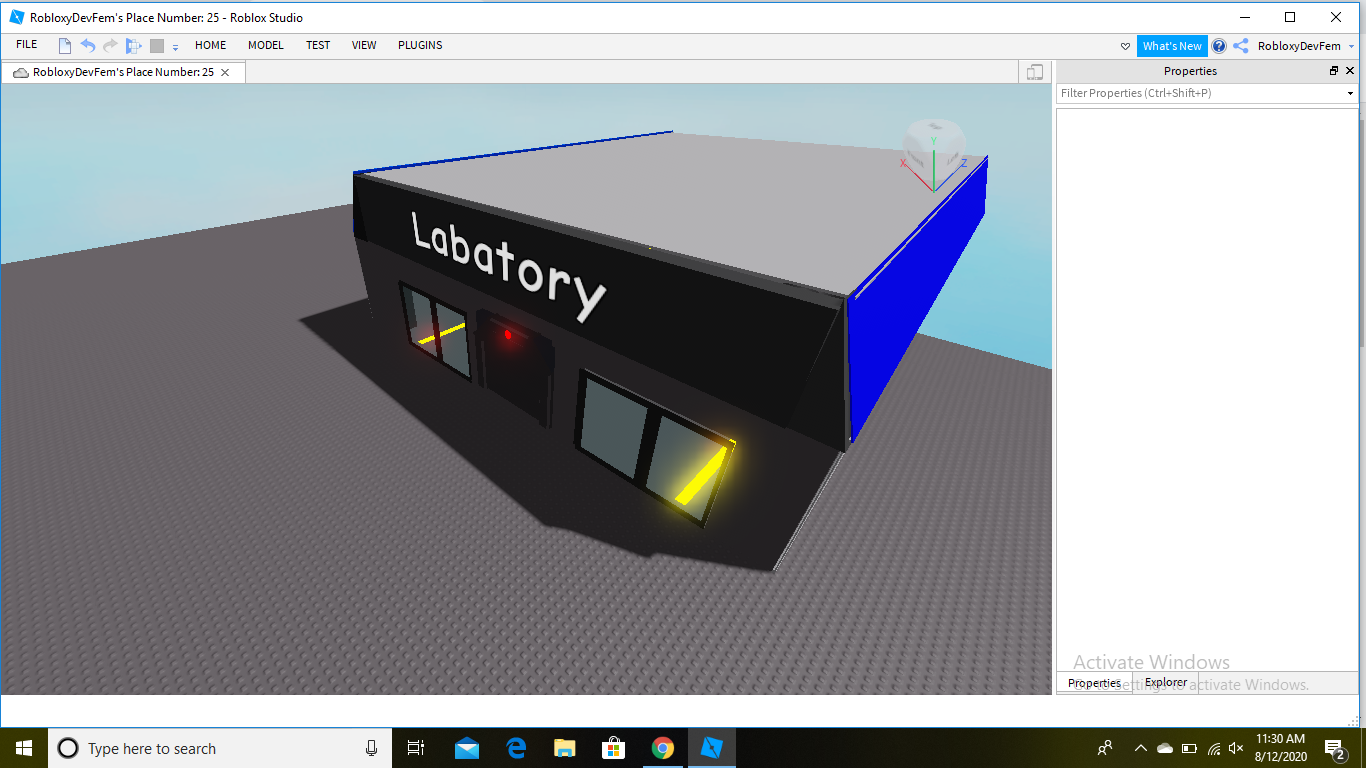1366x768 pixels.
Task: Click the muted volume speaker icon
Action: pyautogui.click(x=1236, y=748)
